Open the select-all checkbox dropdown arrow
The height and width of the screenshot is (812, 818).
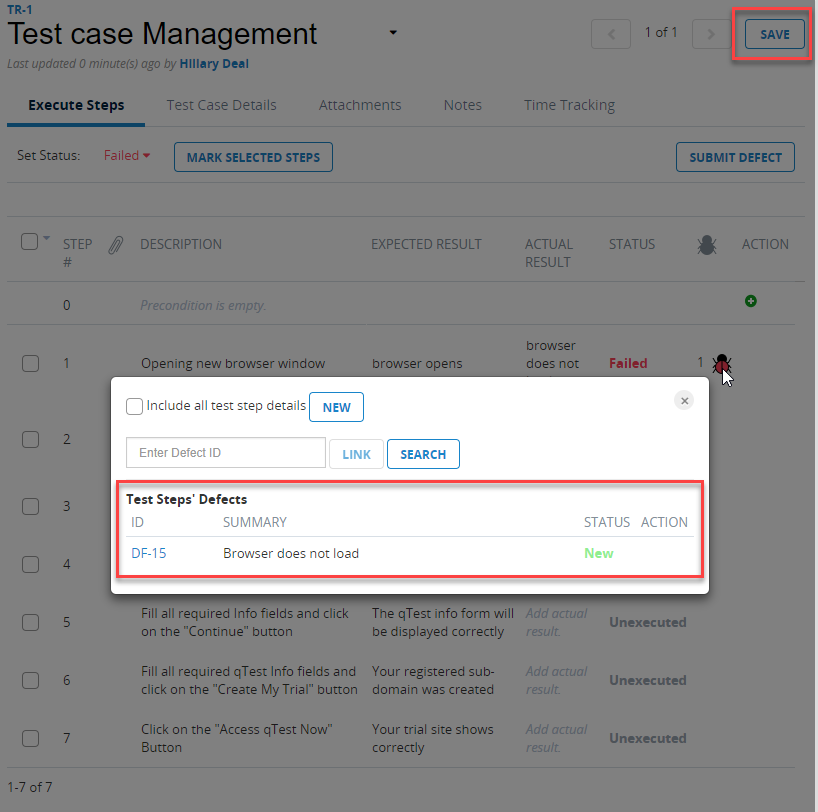[x=46, y=238]
